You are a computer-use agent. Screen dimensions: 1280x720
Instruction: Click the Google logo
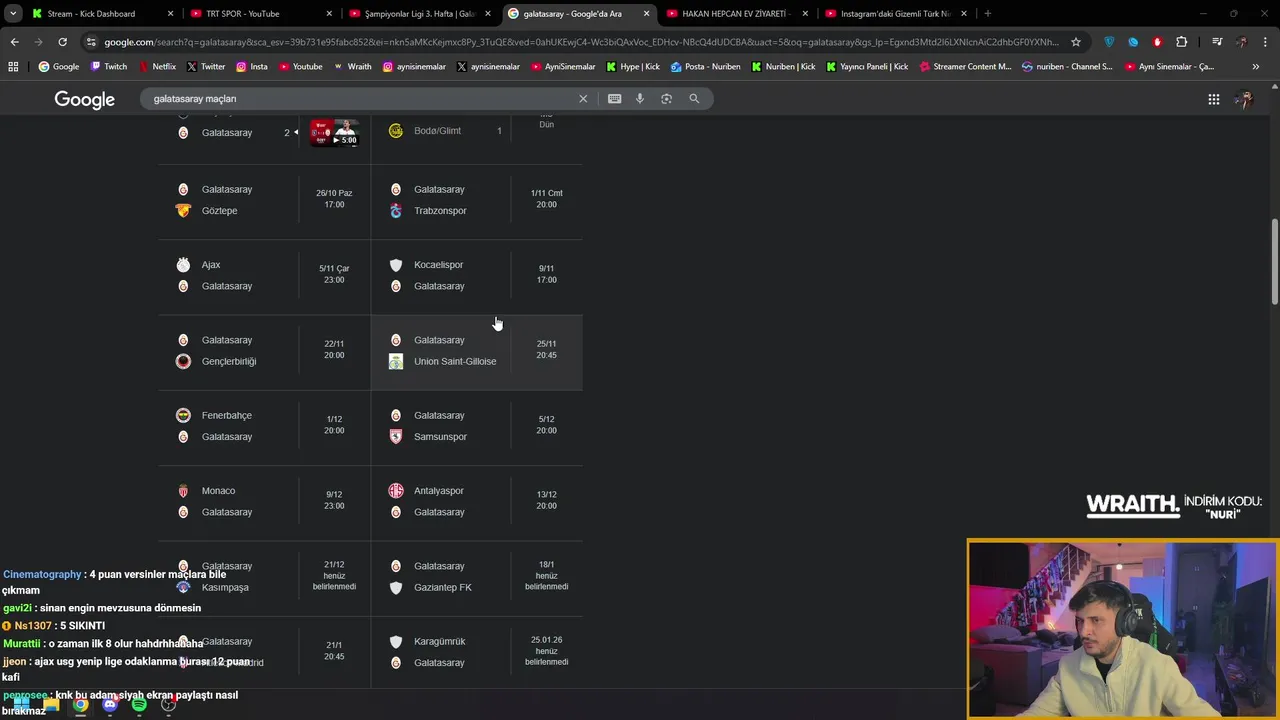pyautogui.click(x=84, y=99)
